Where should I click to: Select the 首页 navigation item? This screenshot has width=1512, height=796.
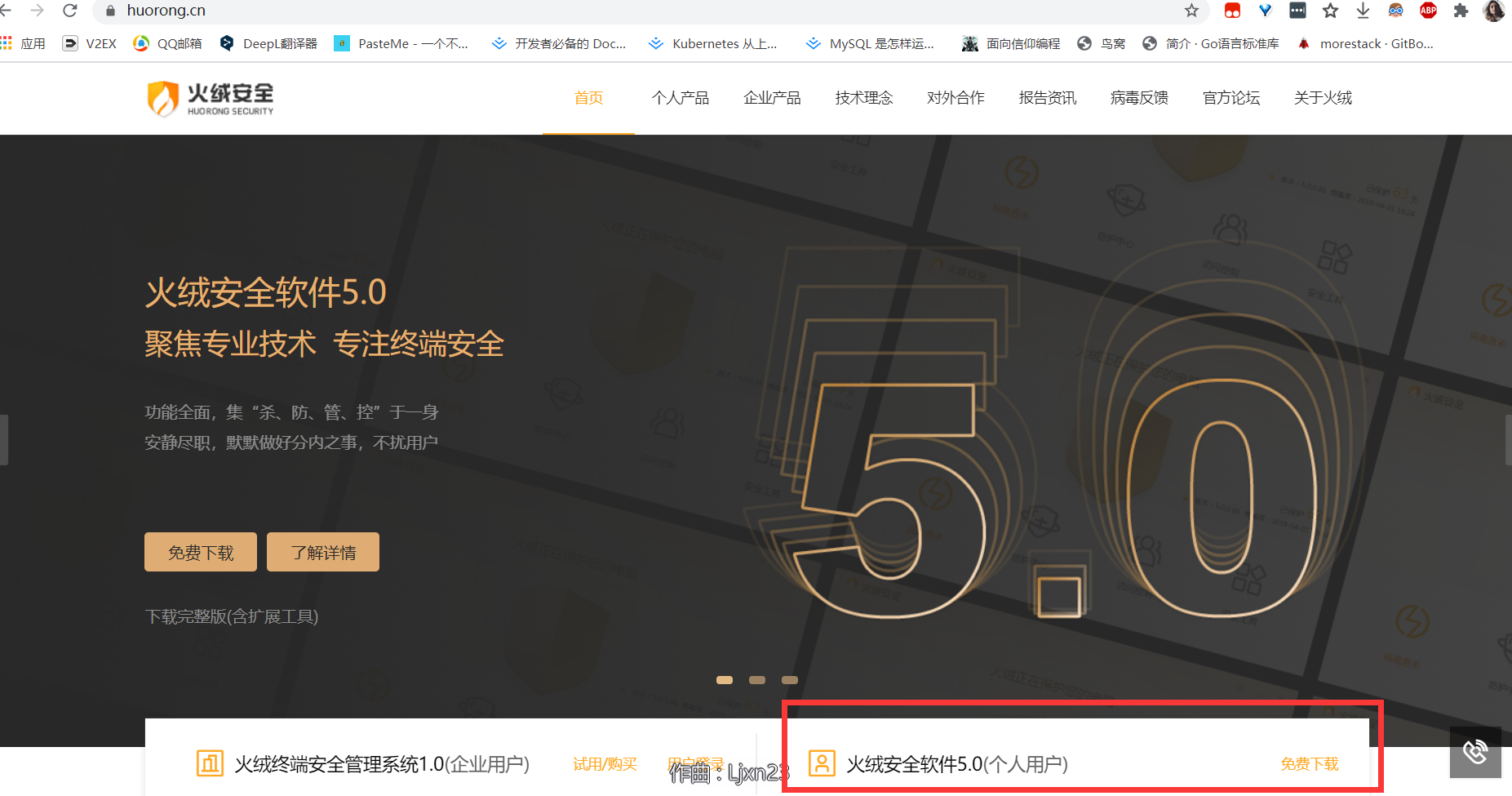pos(588,98)
